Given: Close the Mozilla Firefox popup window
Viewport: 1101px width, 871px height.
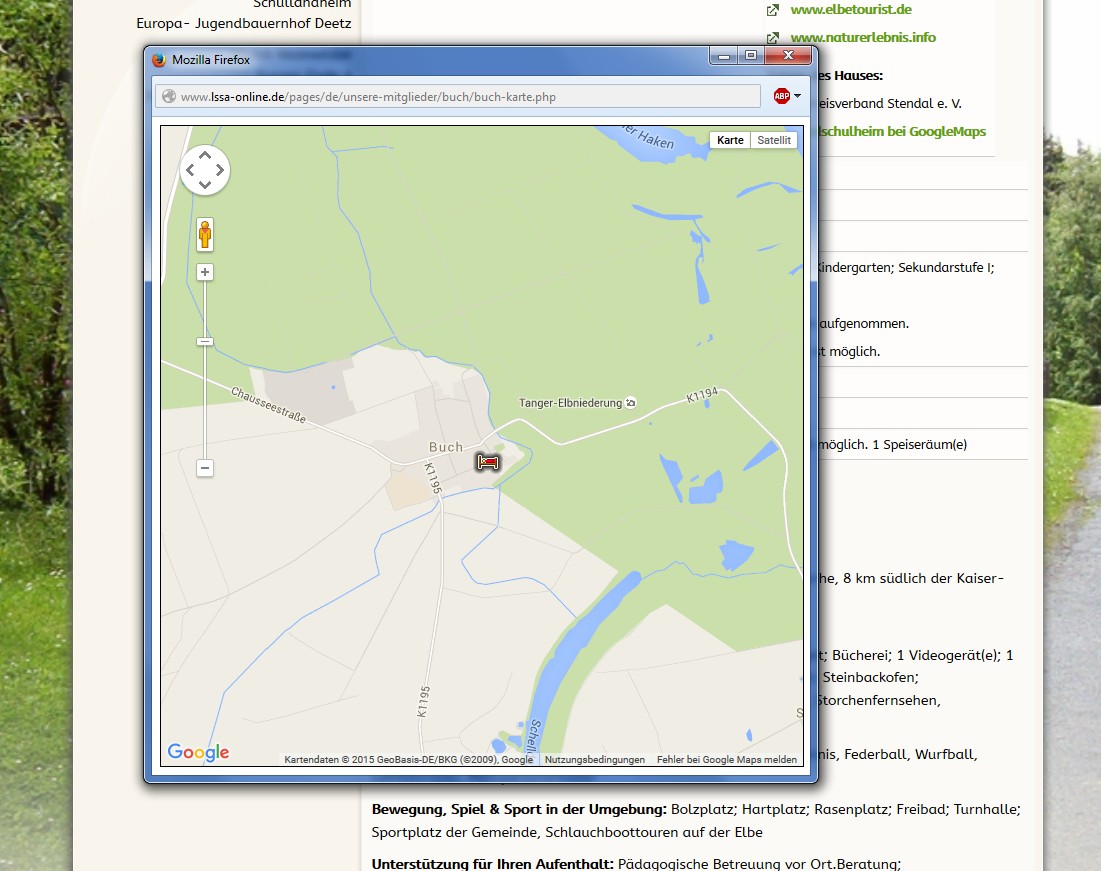Looking at the screenshot, I should coord(788,55).
